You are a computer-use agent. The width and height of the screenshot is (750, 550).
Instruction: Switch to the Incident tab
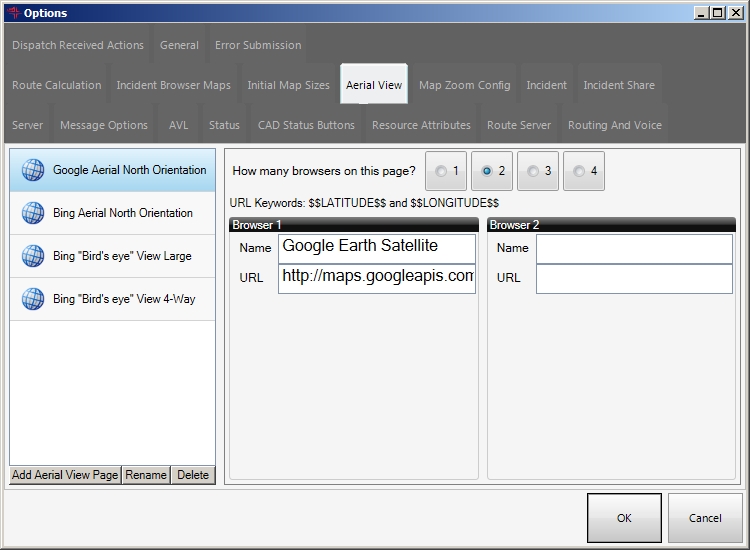(x=547, y=85)
